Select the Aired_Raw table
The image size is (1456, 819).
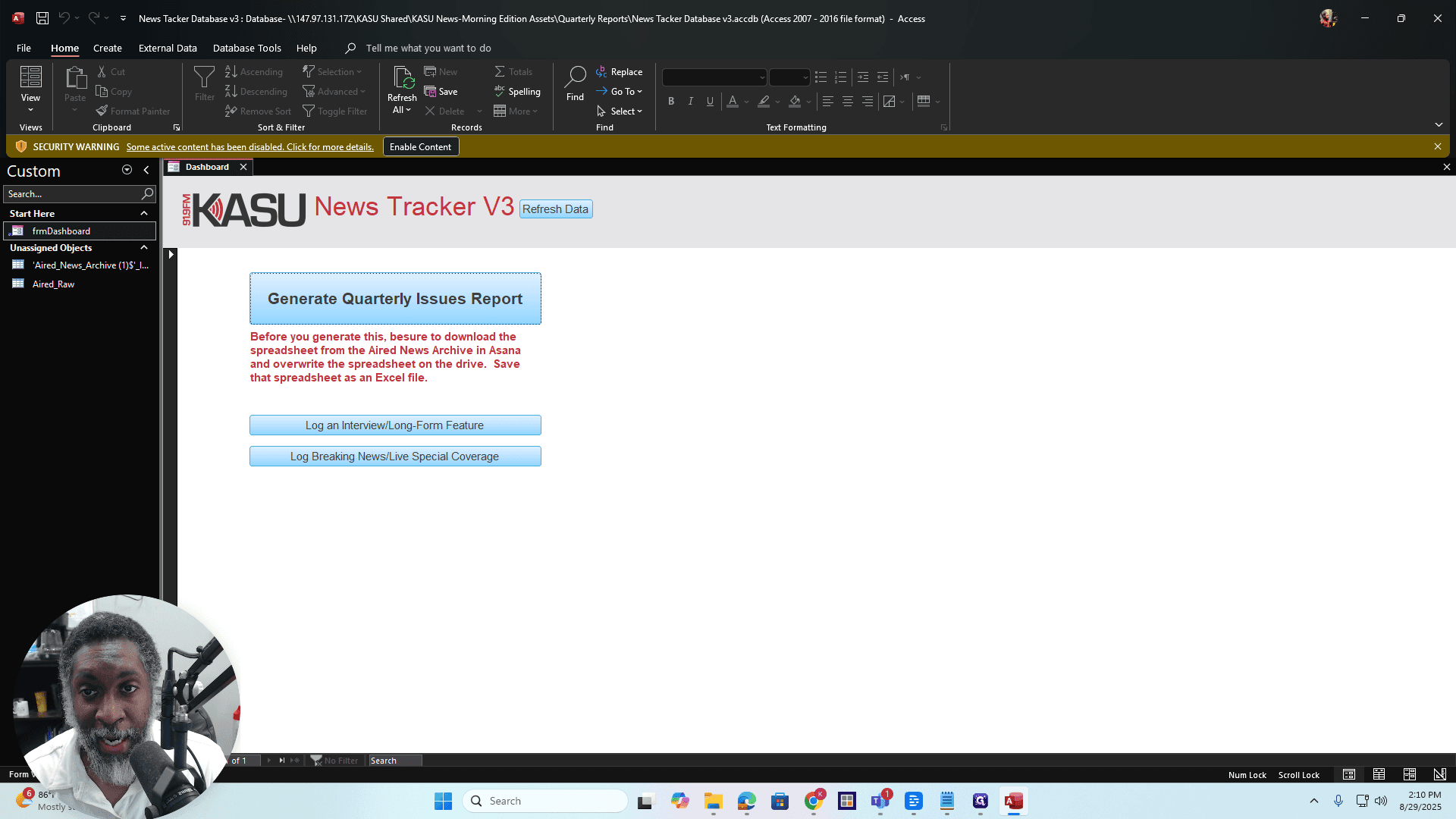[53, 284]
